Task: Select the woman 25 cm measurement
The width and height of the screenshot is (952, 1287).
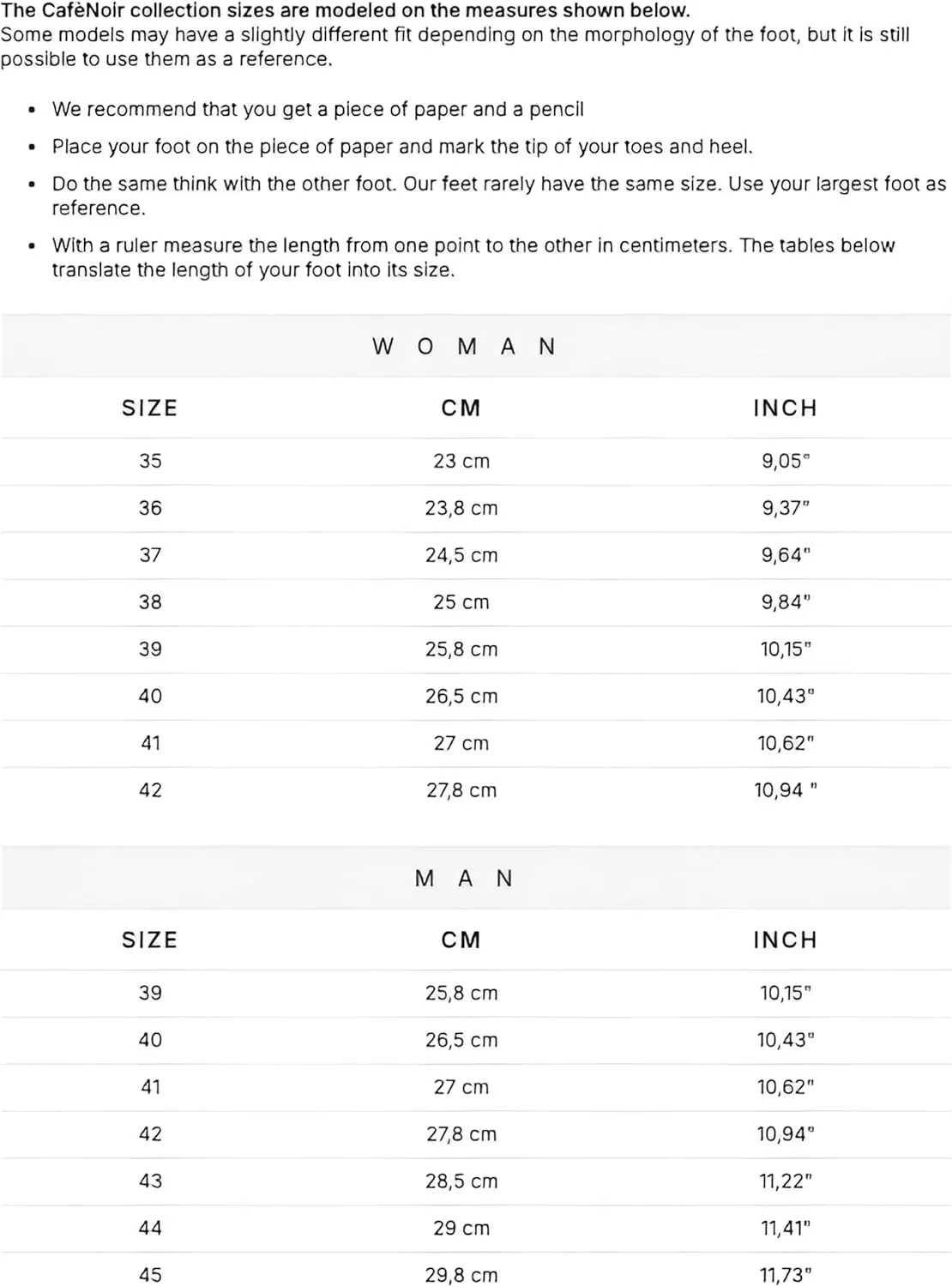Action: (x=461, y=602)
